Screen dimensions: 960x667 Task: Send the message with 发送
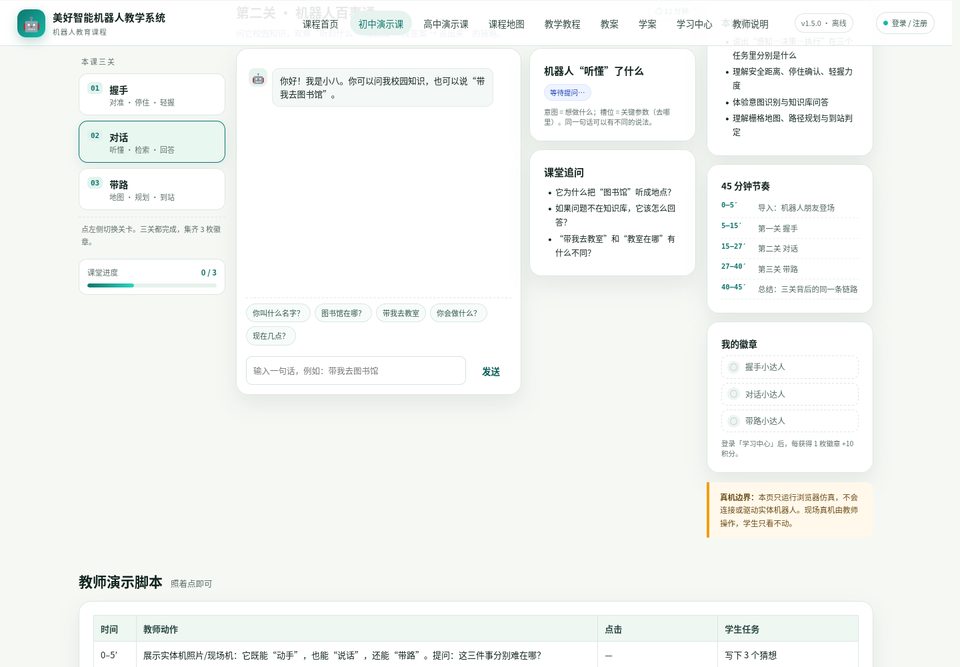490,371
